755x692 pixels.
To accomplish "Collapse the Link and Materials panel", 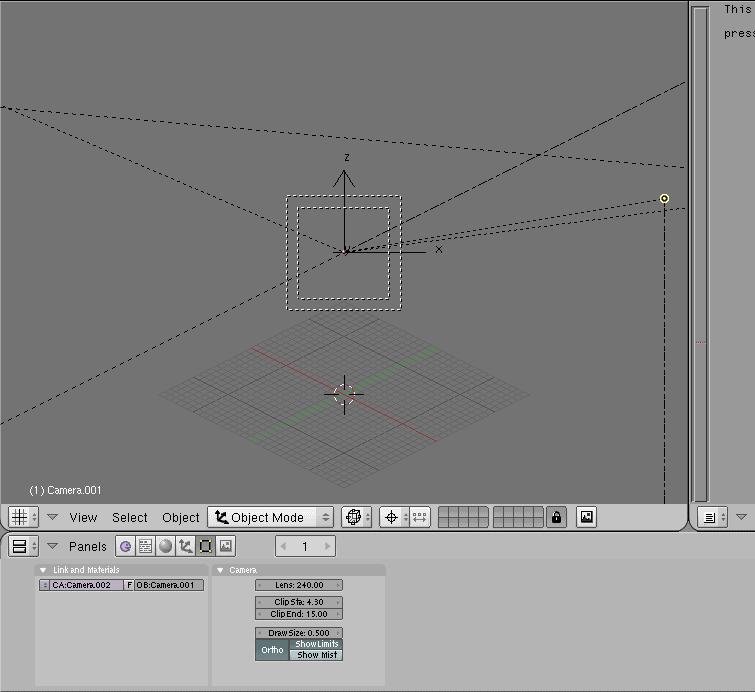I will (43, 570).
